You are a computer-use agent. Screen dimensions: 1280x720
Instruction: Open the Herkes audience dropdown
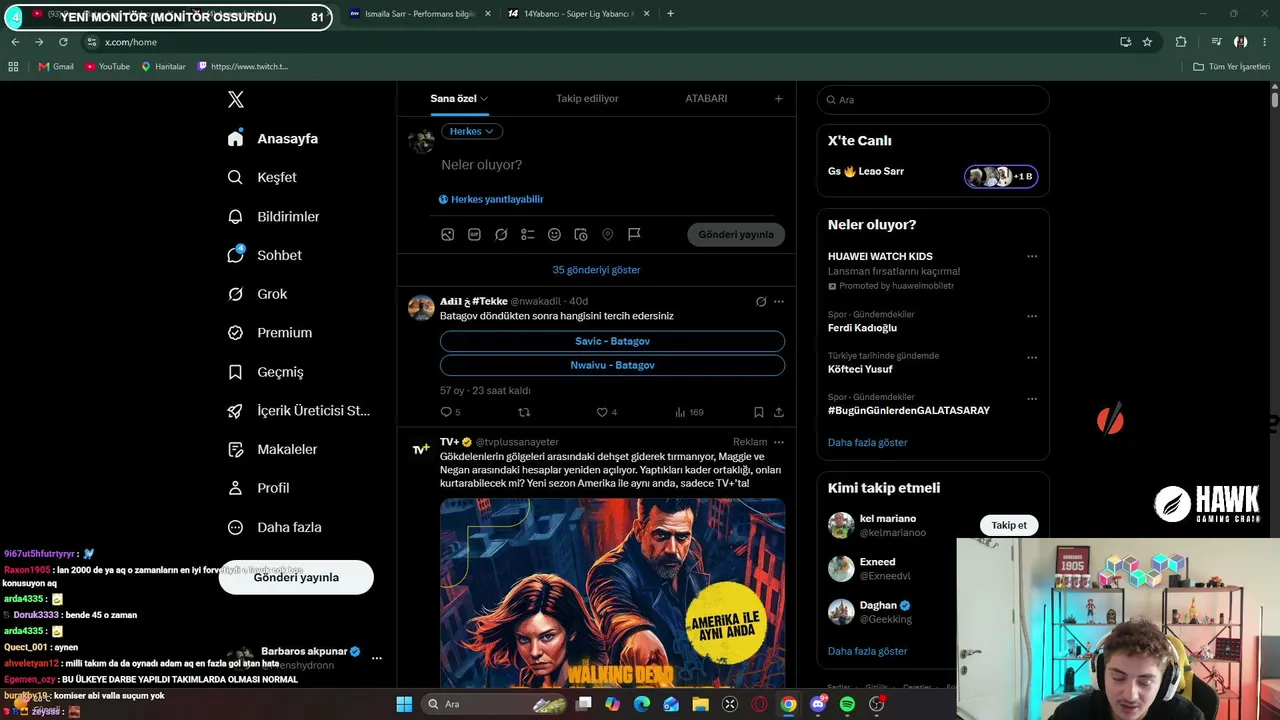tap(472, 131)
